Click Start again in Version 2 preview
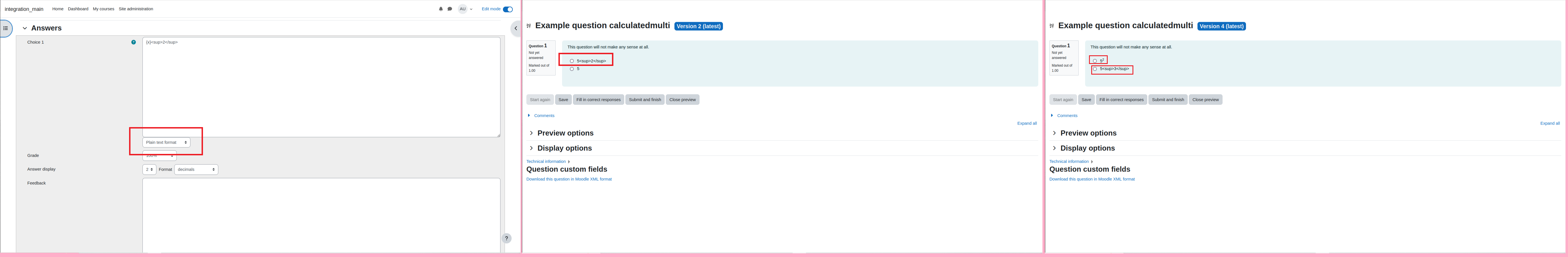This screenshot has width=1568, height=257. [540, 99]
